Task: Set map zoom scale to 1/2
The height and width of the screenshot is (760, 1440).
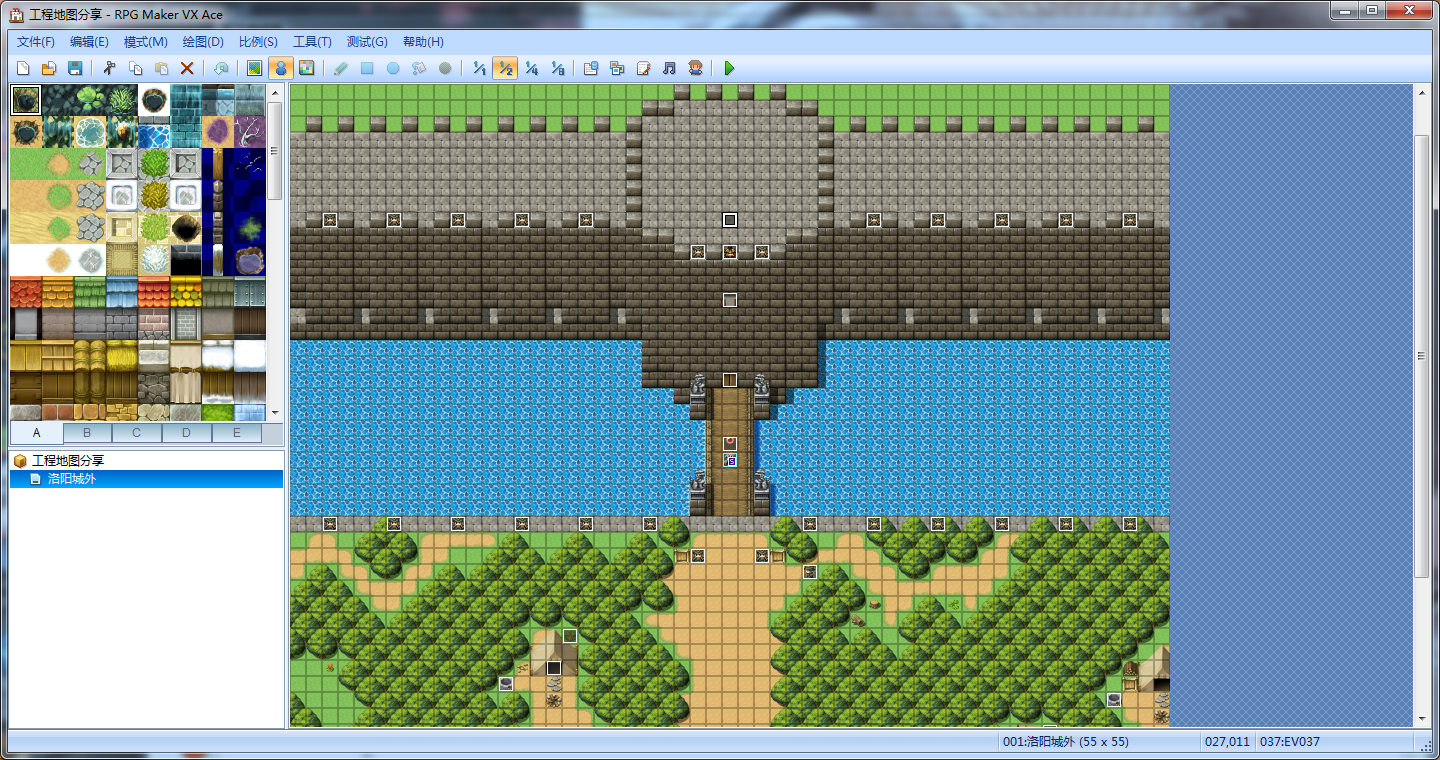Action: tap(505, 68)
